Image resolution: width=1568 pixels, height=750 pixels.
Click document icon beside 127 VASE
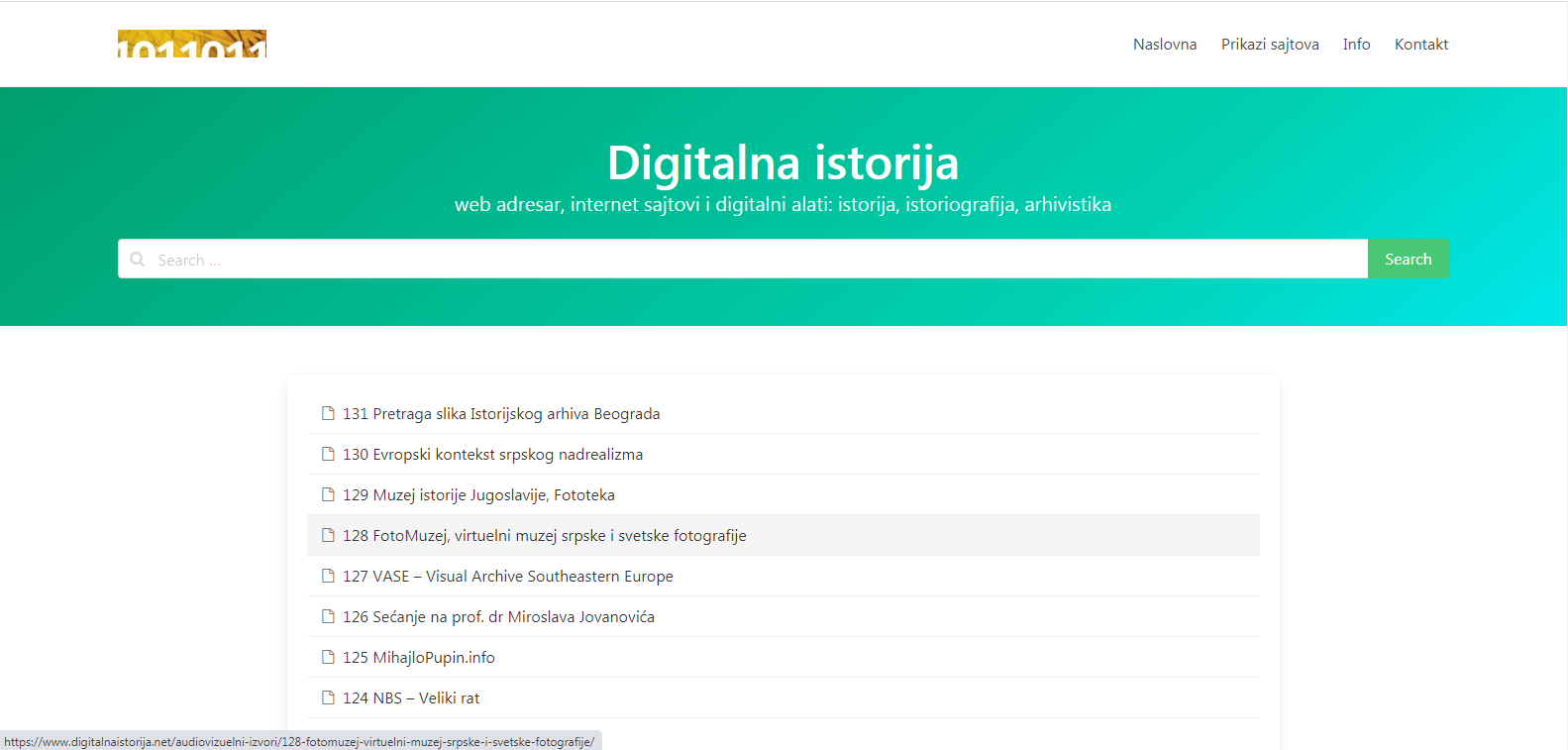pos(328,576)
